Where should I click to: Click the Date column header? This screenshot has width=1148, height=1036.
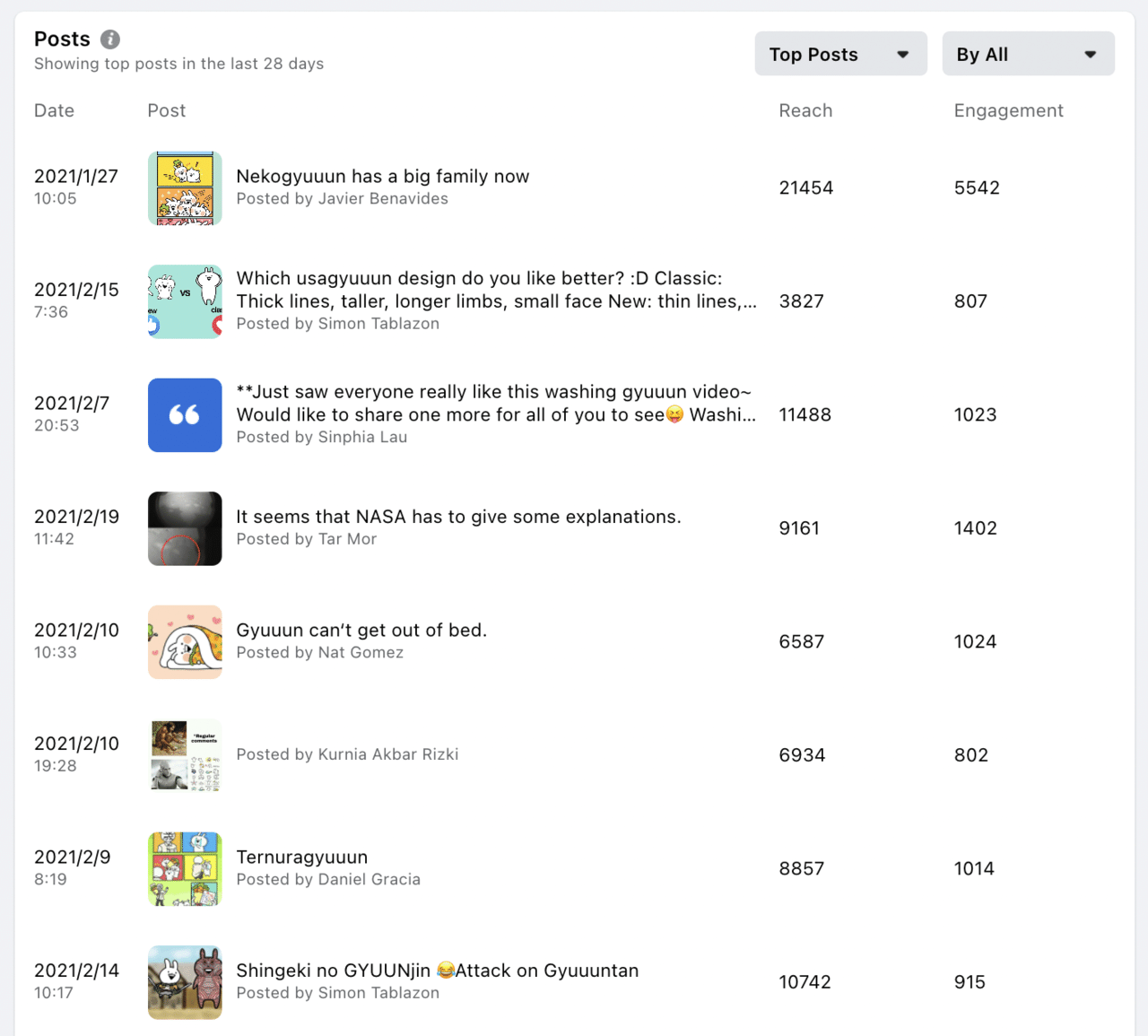54,110
